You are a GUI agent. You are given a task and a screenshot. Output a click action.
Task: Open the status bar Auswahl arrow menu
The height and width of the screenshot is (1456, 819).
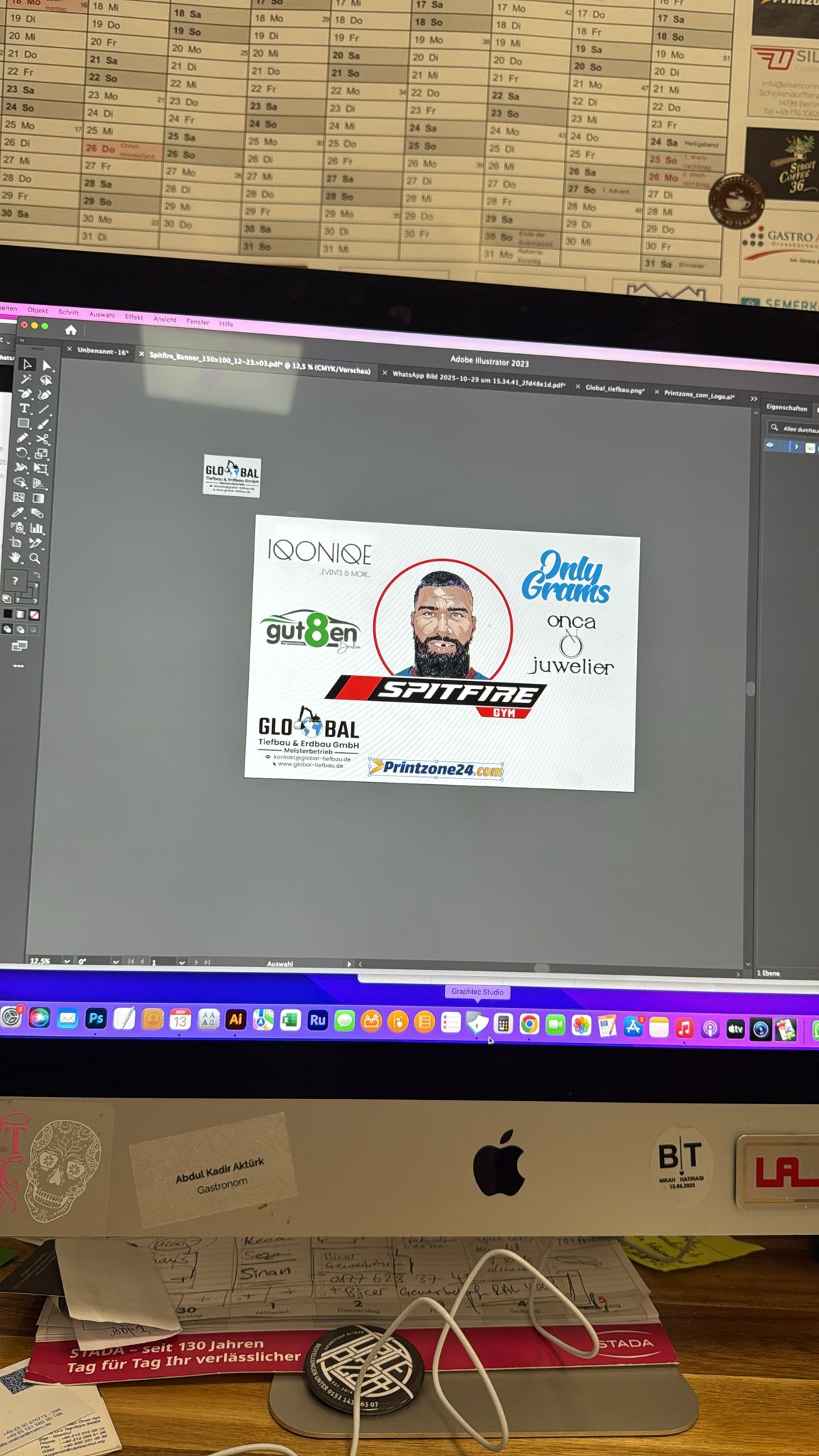point(349,964)
